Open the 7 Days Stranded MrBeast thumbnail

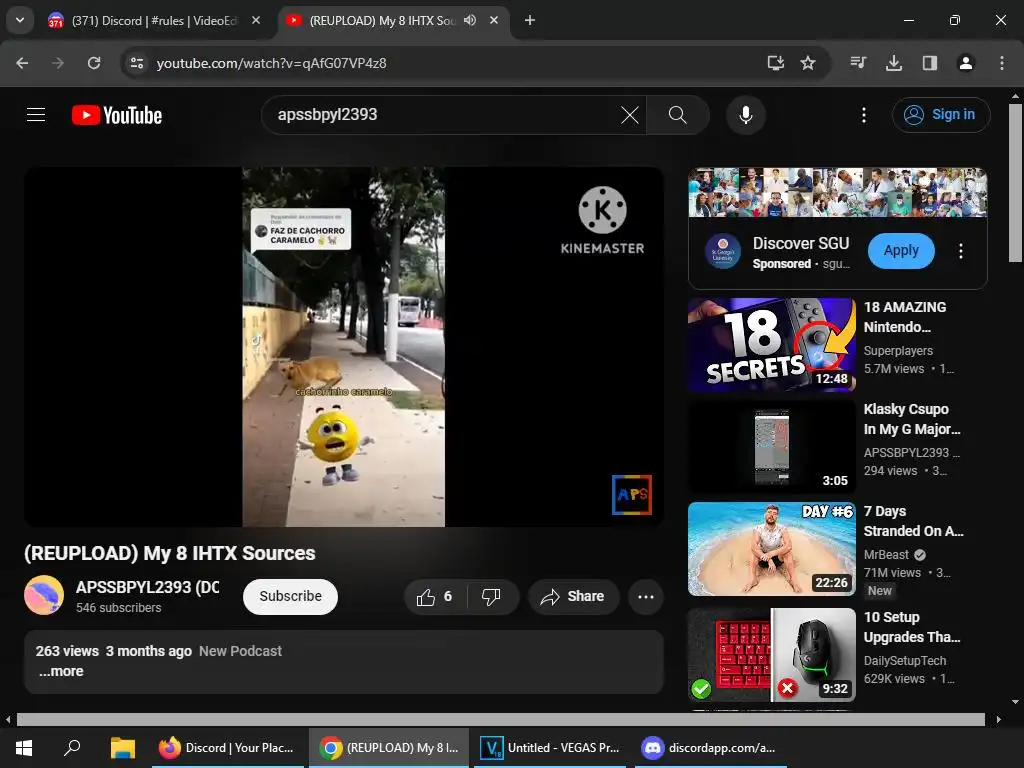[771, 549]
